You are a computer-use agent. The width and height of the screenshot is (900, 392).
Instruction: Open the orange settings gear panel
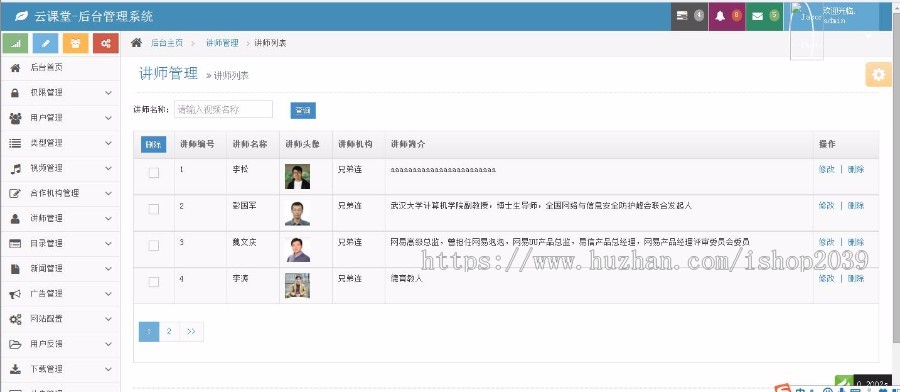tap(878, 75)
